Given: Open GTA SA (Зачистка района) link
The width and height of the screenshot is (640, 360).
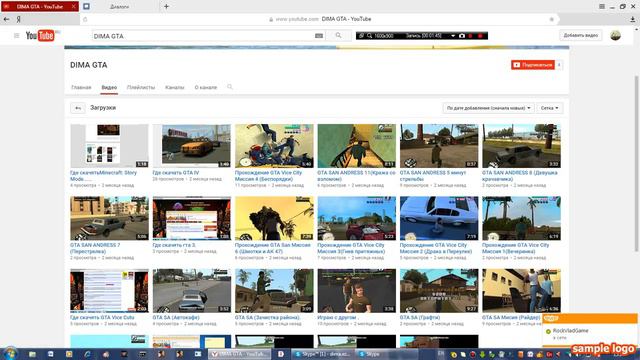Looking at the screenshot, I should 267,317.
